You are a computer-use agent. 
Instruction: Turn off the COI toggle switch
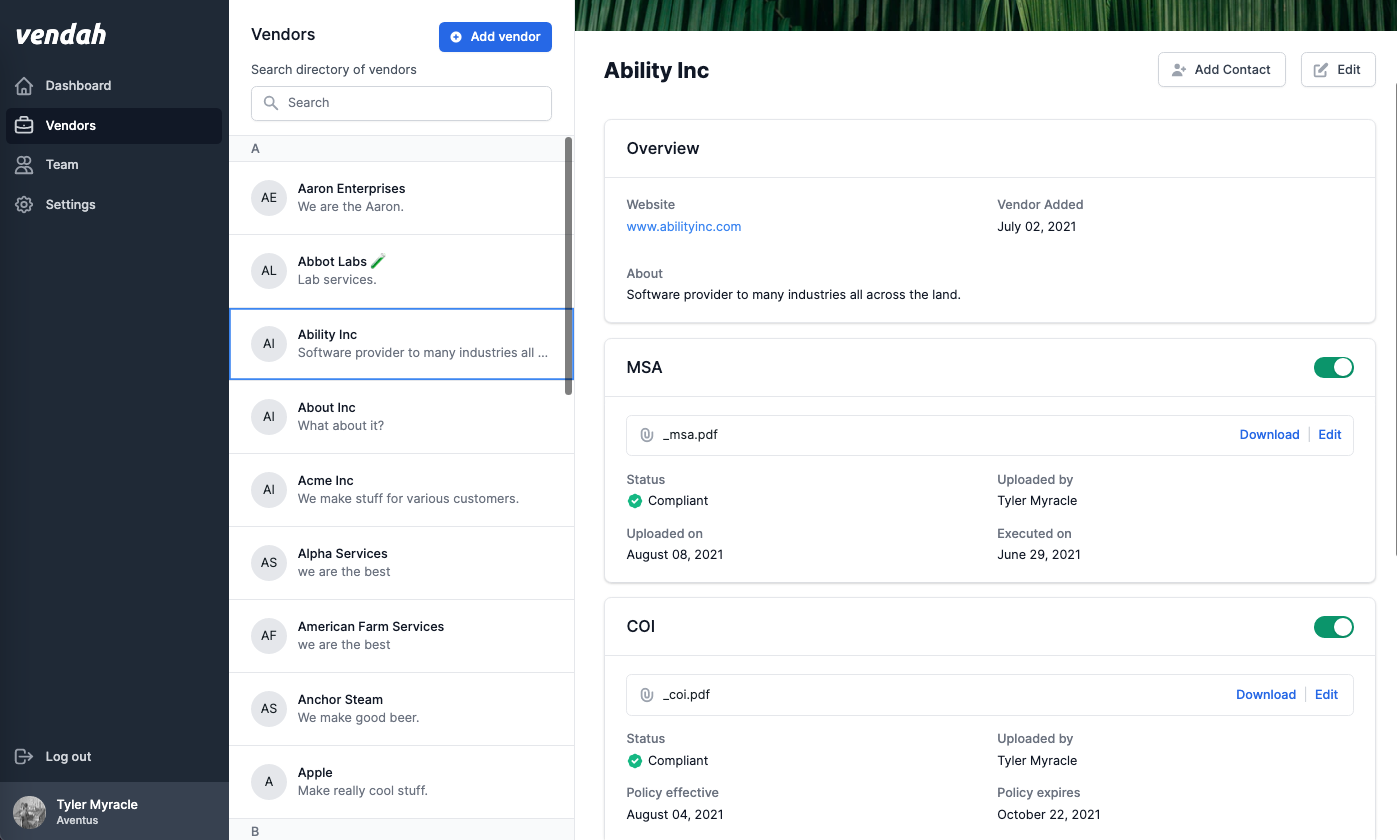pos(1334,627)
